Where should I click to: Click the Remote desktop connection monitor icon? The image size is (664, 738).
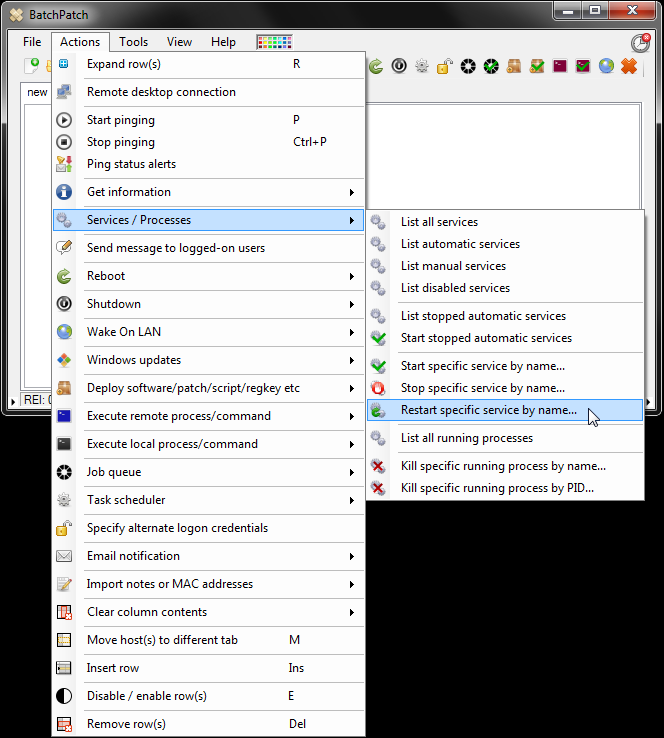64,92
